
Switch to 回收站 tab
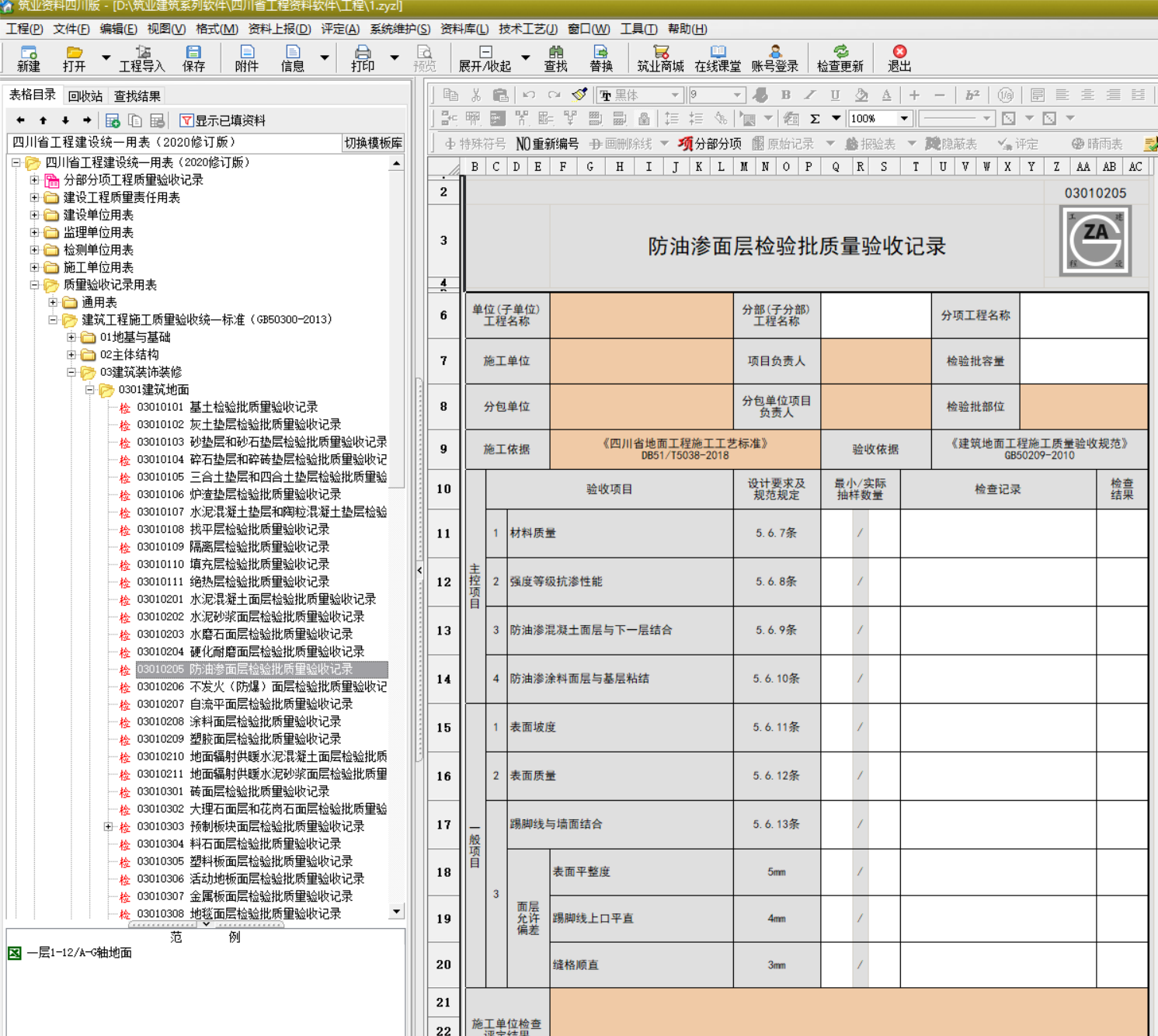click(x=85, y=96)
